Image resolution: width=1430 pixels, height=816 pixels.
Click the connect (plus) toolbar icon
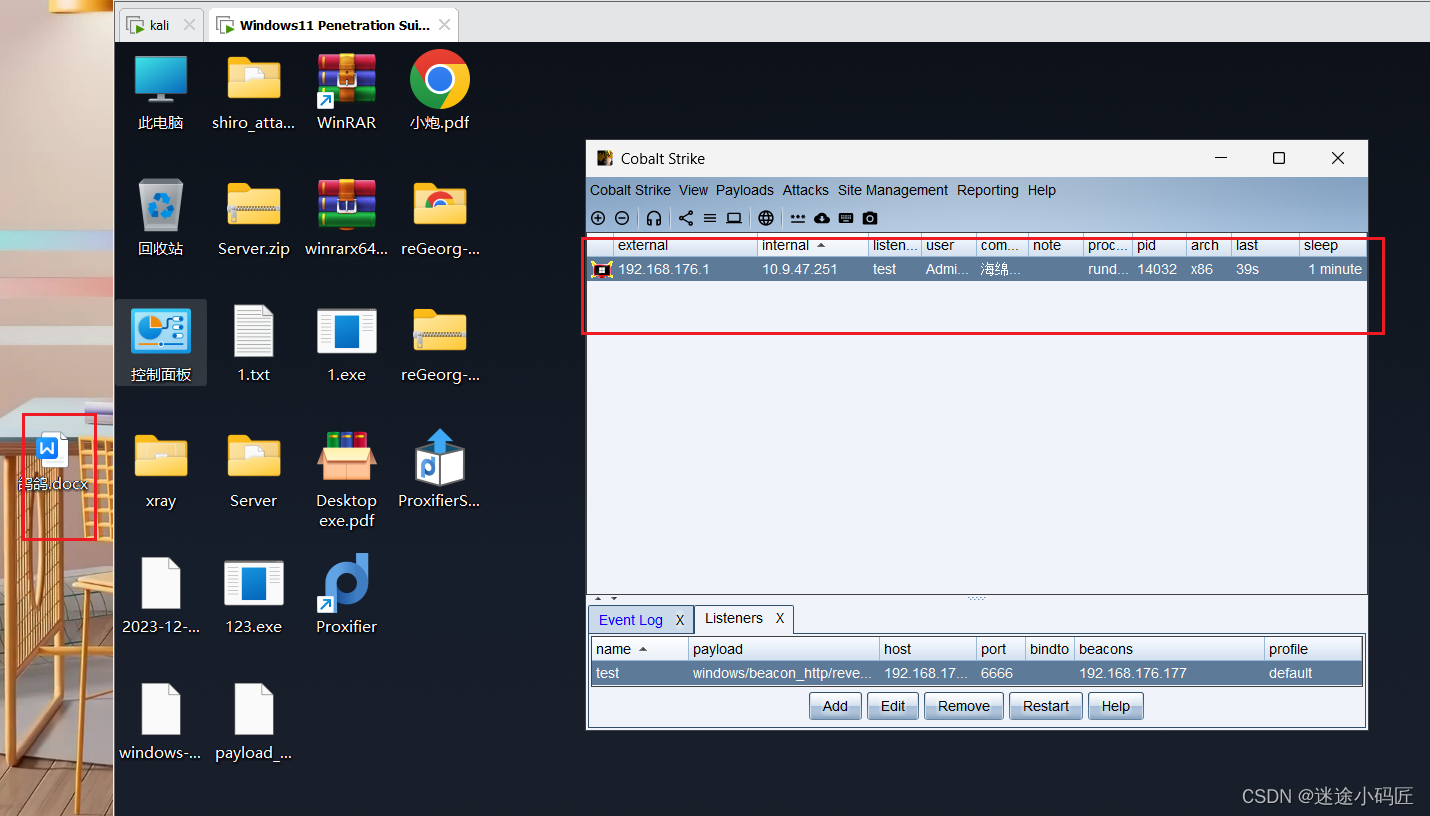598,218
